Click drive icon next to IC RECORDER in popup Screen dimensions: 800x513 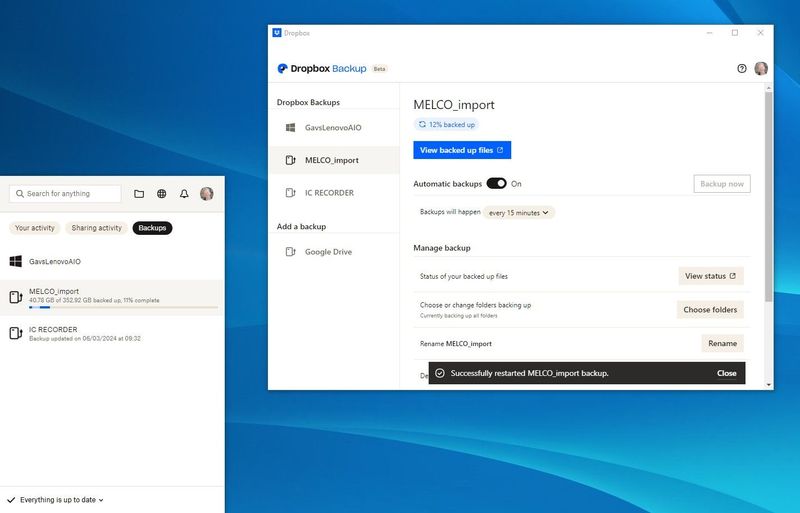[x=16, y=333]
